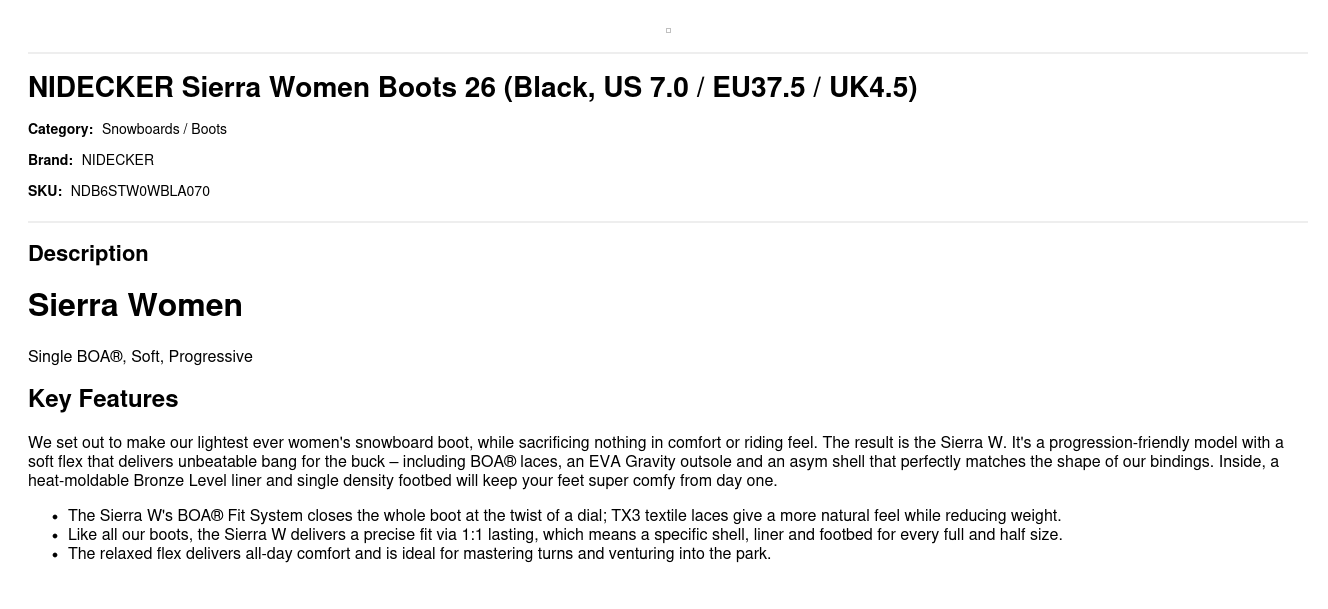Click the Key Features heading

(x=103, y=399)
